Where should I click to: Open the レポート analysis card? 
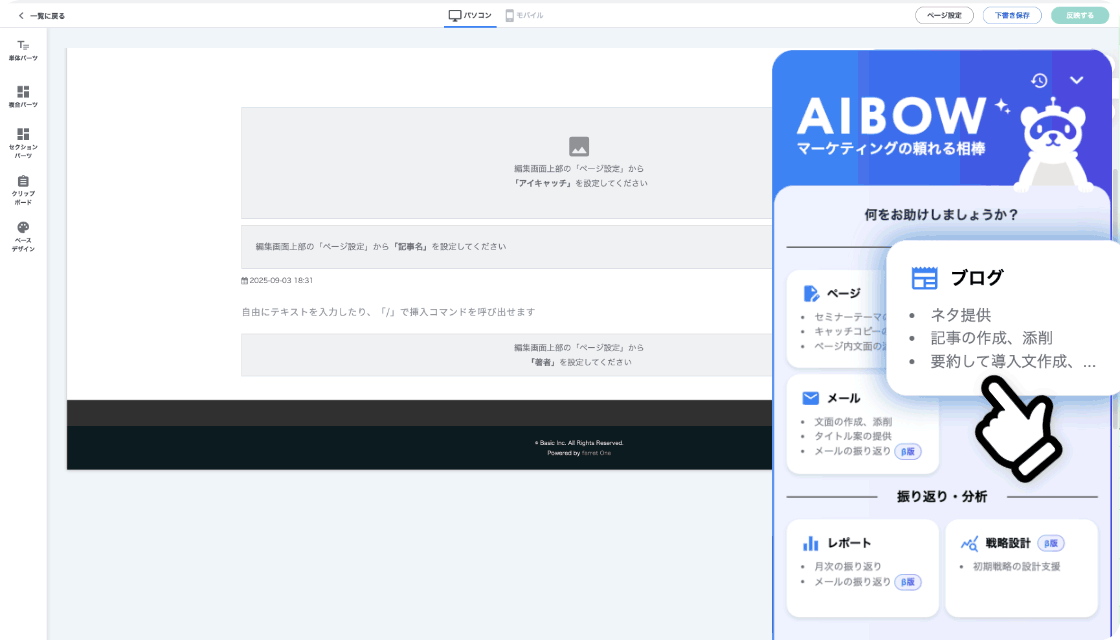click(x=862, y=567)
